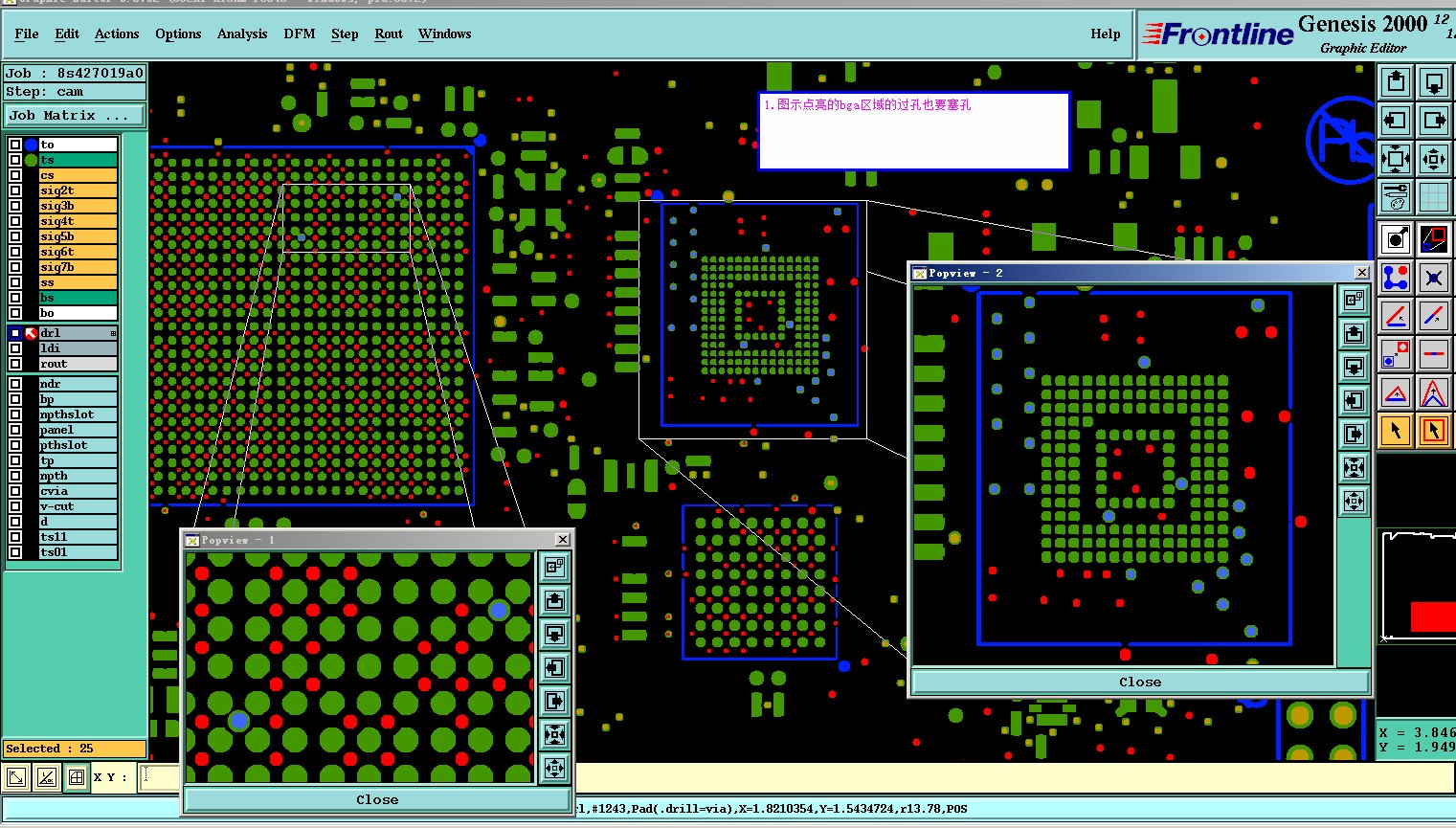Click the pan up icon in Popview 2
Image resolution: width=1456 pixels, height=828 pixels.
click(1354, 333)
